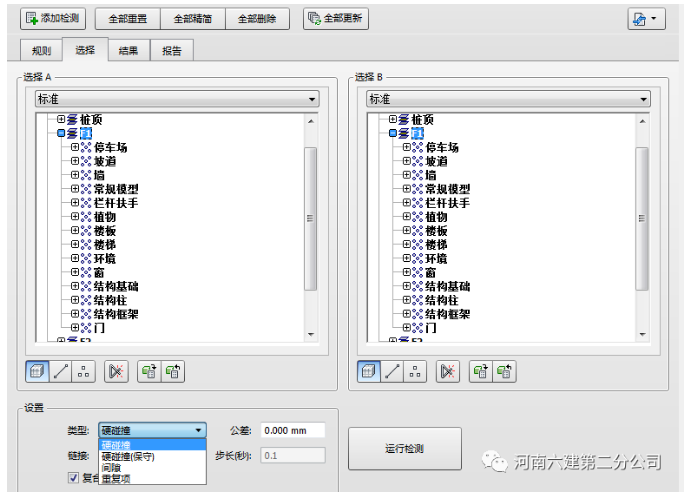Image resolution: width=686 pixels, height=496 pixels.
Task: Toggle lines geometry type in 选择 B
Action: point(392,372)
